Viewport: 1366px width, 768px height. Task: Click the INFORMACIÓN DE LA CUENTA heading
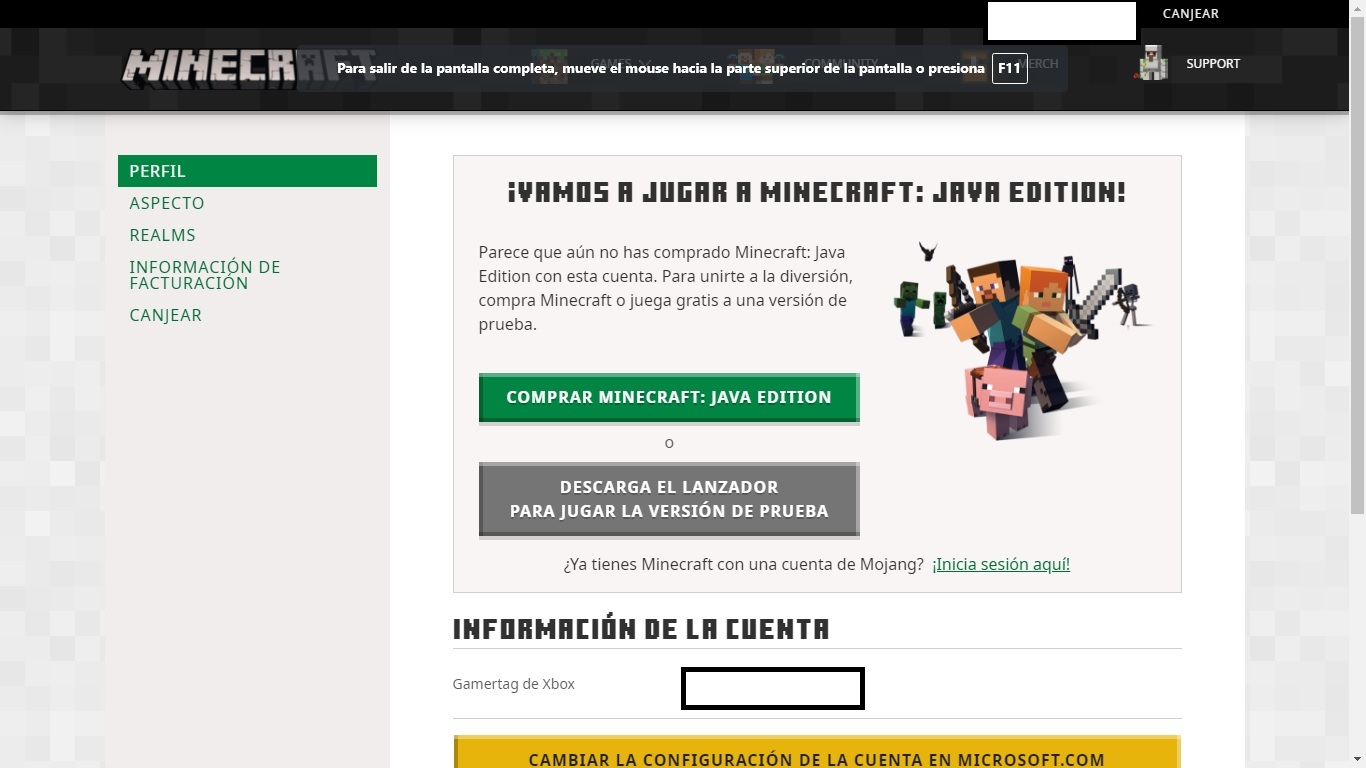(x=641, y=629)
